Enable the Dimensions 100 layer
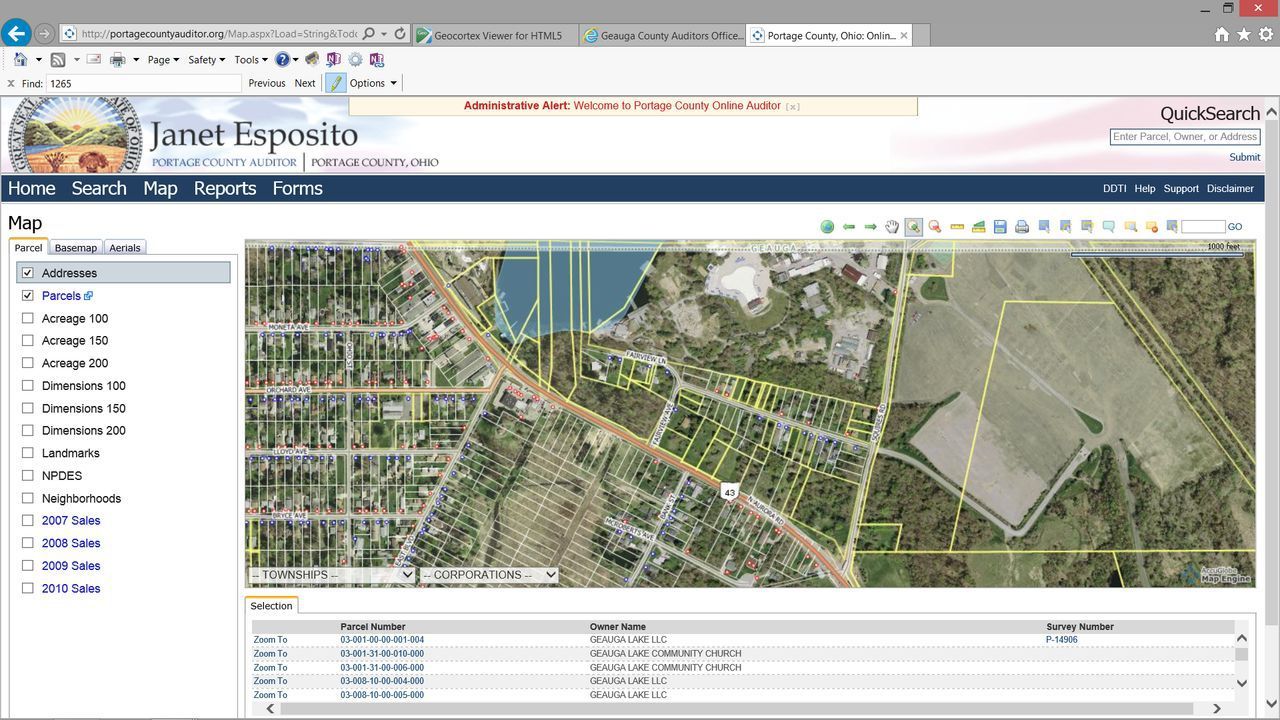 pos(28,386)
